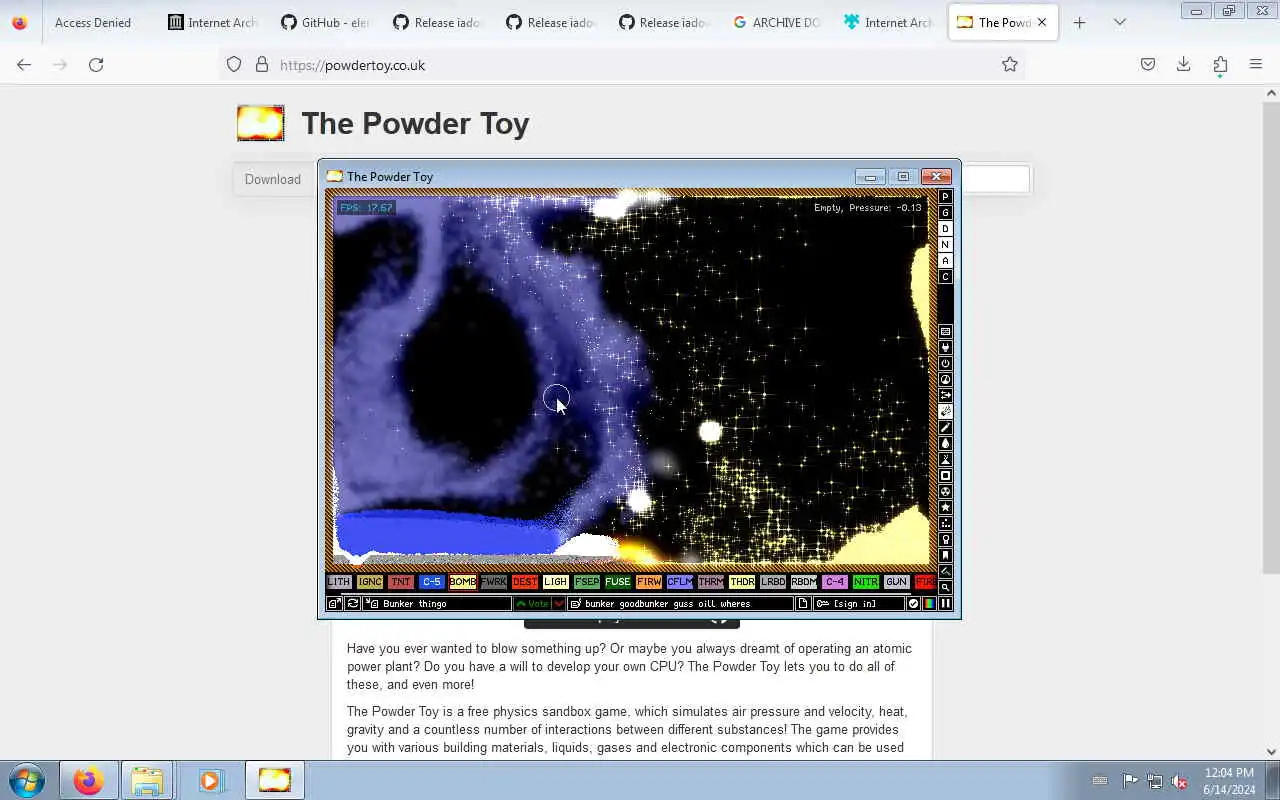Open the Game of Life category
1280x800 pixels.
pyautogui.click(x=945, y=523)
